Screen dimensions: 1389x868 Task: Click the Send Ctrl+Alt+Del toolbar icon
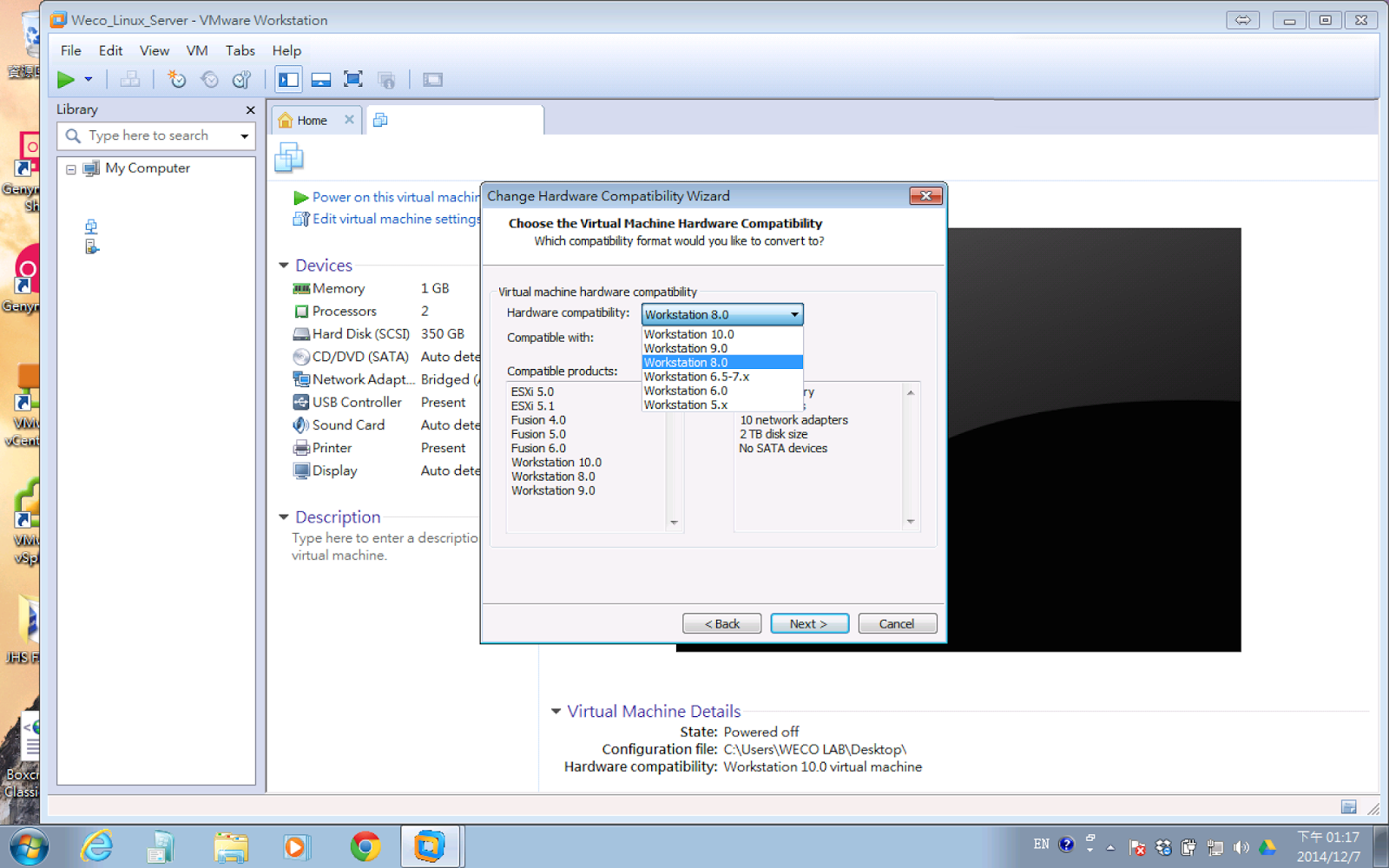tap(130, 80)
